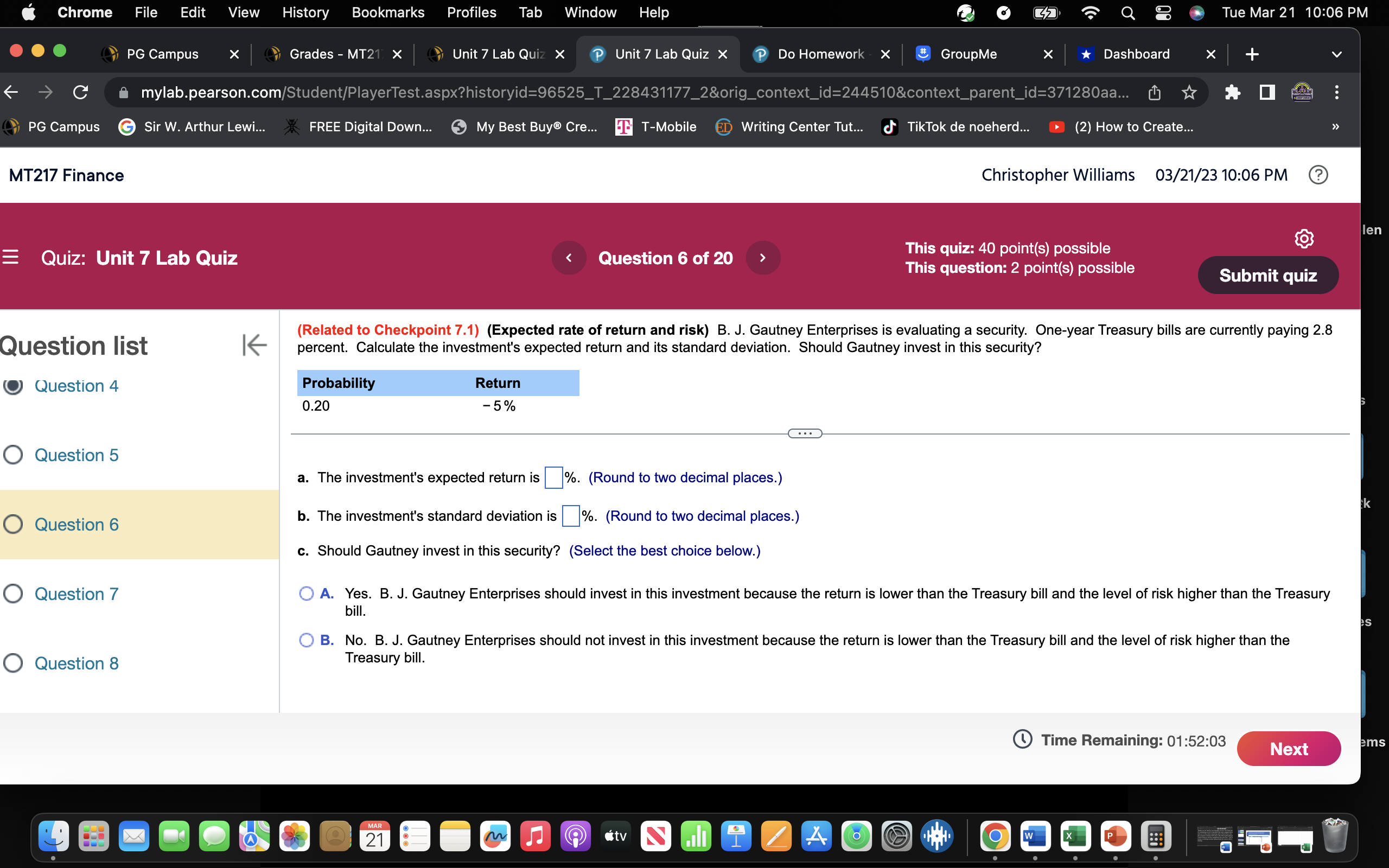This screenshot has height=868, width=1389.
Task: Click the next question chevron arrow
Action: click(763, 258)
